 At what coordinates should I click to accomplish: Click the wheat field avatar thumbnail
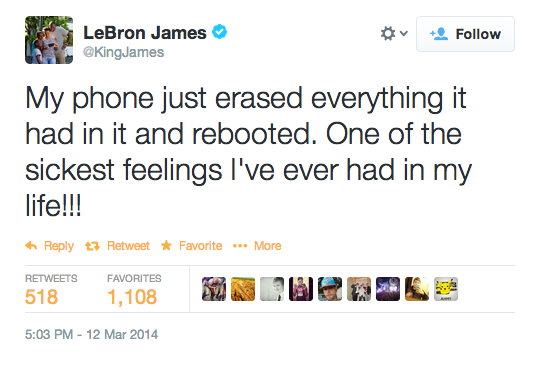[243, 289]
